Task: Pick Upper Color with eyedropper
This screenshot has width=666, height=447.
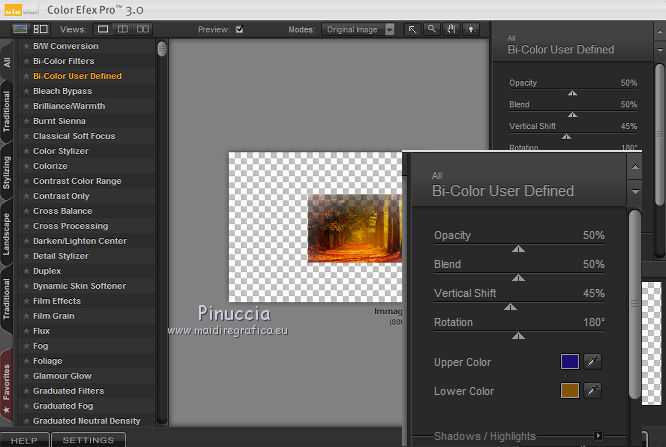Action: (592, 362)
